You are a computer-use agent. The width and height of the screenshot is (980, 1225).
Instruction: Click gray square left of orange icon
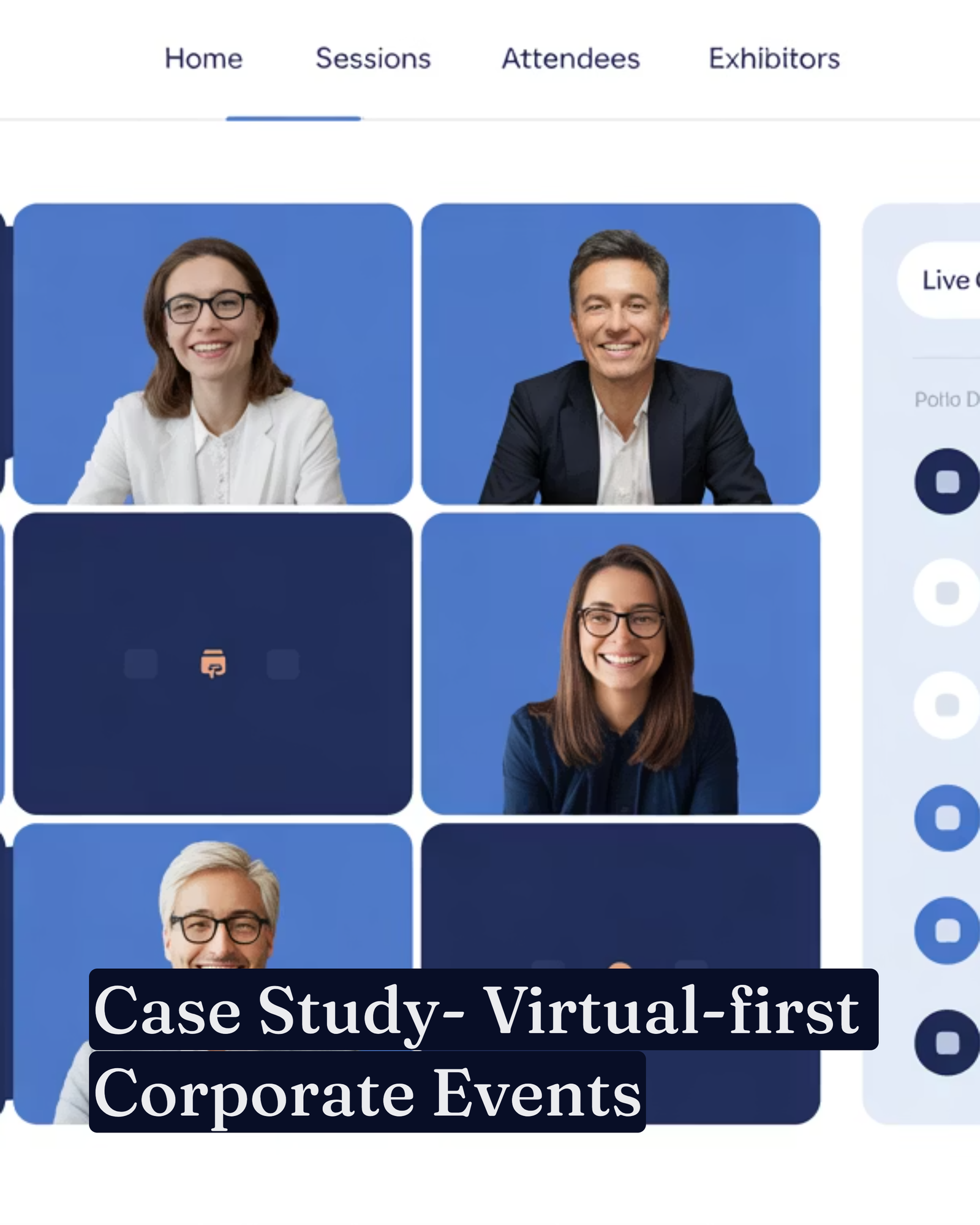(141, 664)
